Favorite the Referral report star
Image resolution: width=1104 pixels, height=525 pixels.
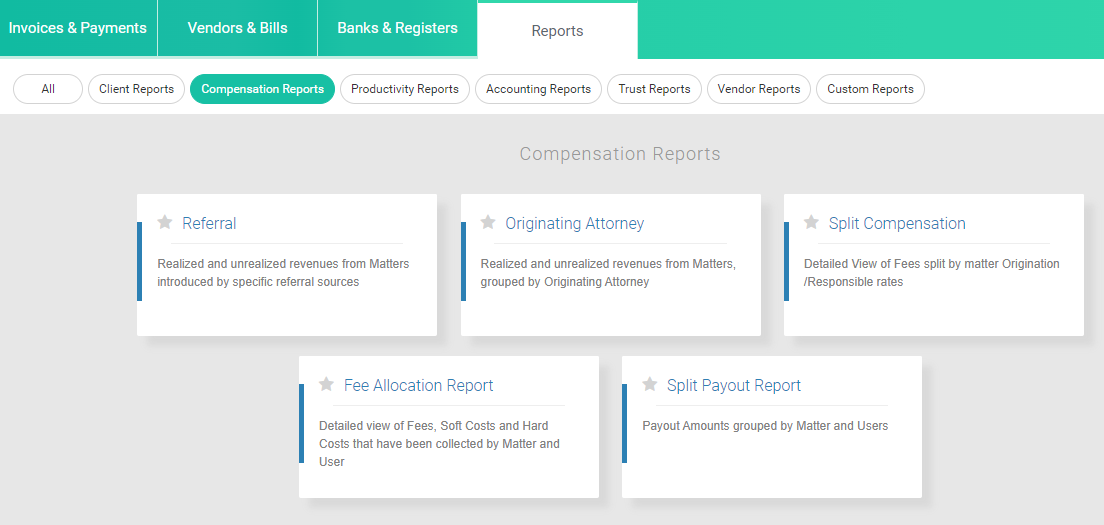pyautogui.click(x=165, y=222)
